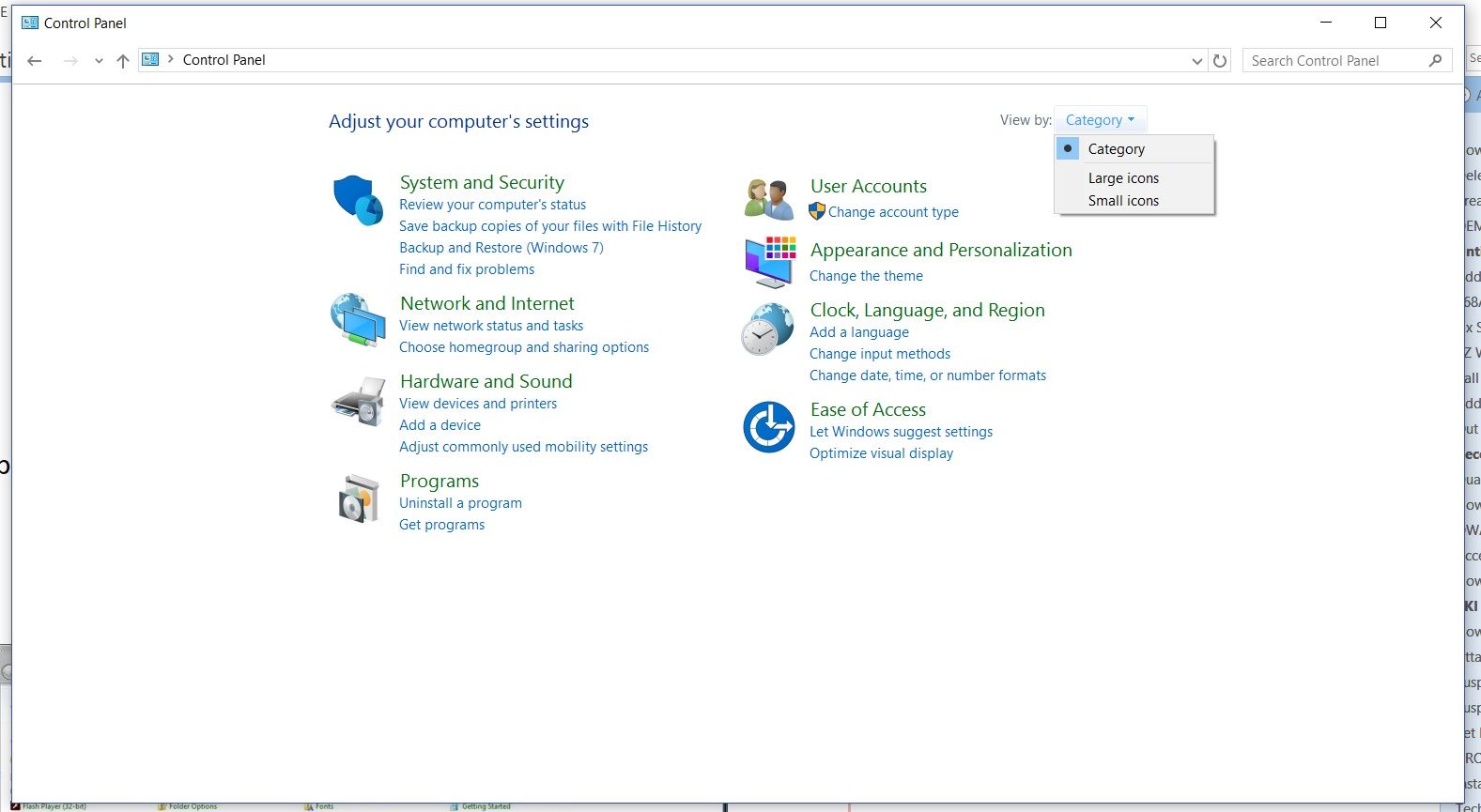Click Change input methods link
This screenshot has width=1481, height=812.
(880, 354)
